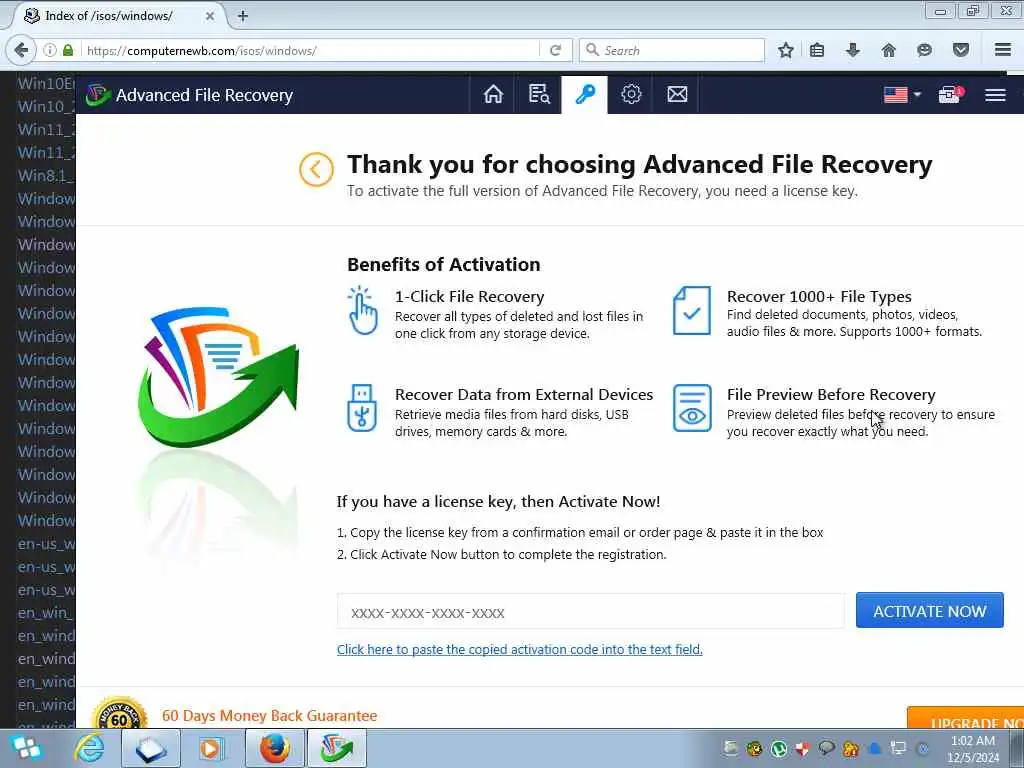
Task: Switch to Advanced File Recovery taskbar button
Action: [336, 748]
